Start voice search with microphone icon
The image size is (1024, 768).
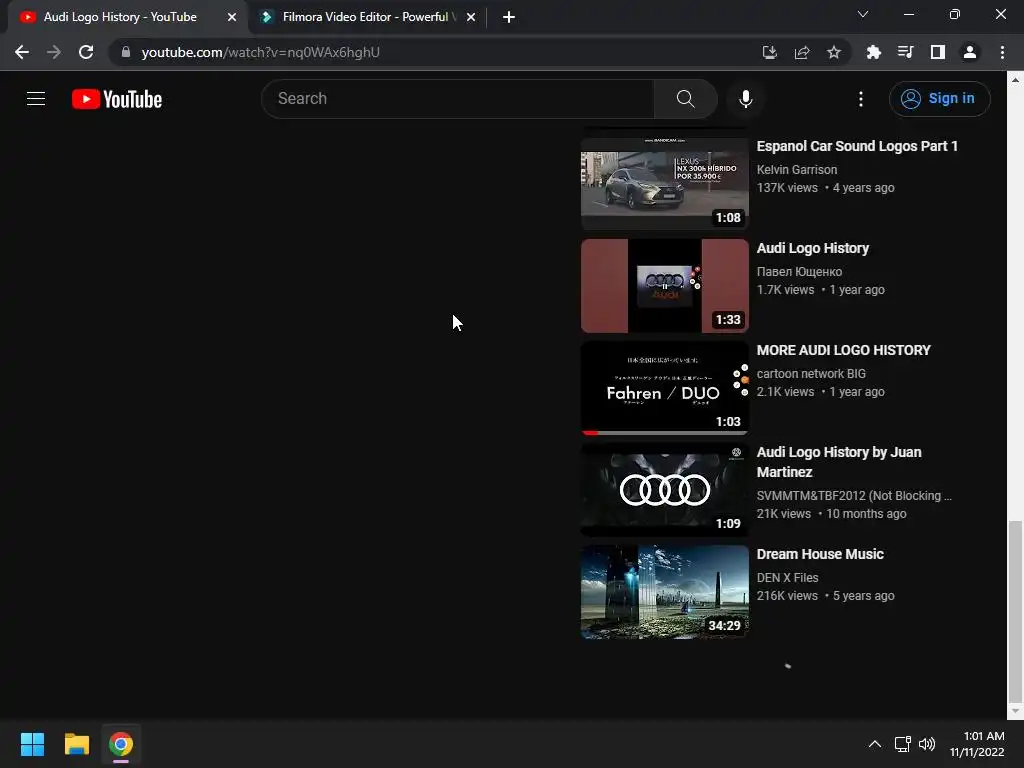745,99
